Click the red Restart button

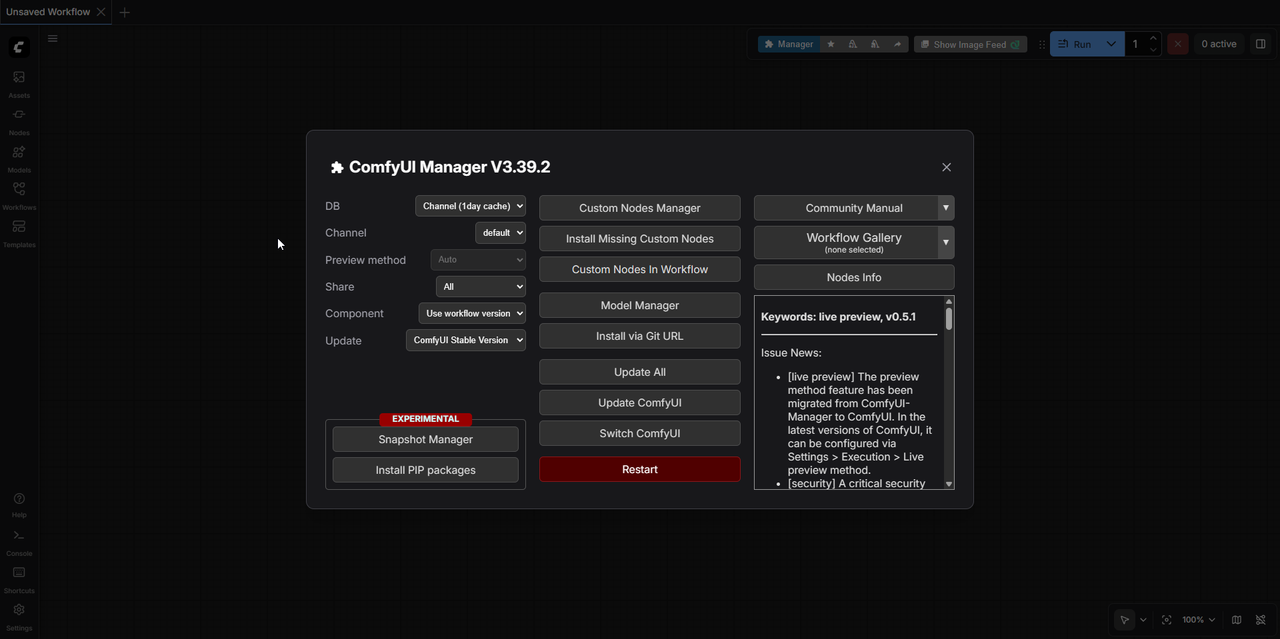pyautogui.click(x=640, y=469)
